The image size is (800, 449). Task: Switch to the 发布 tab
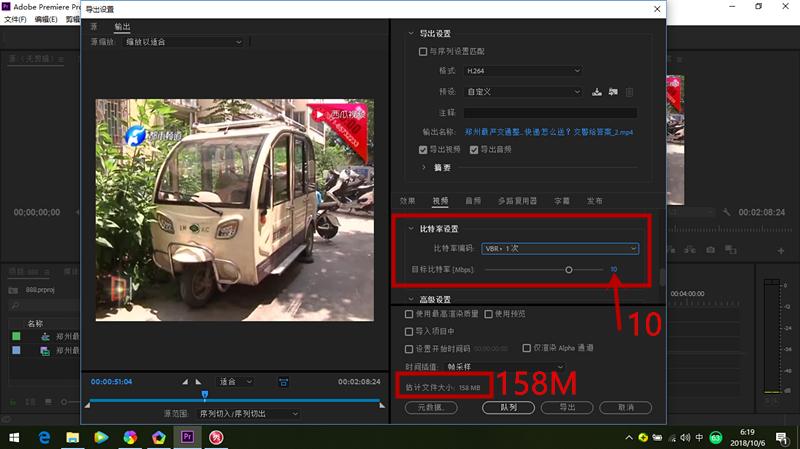click(594, 201)
